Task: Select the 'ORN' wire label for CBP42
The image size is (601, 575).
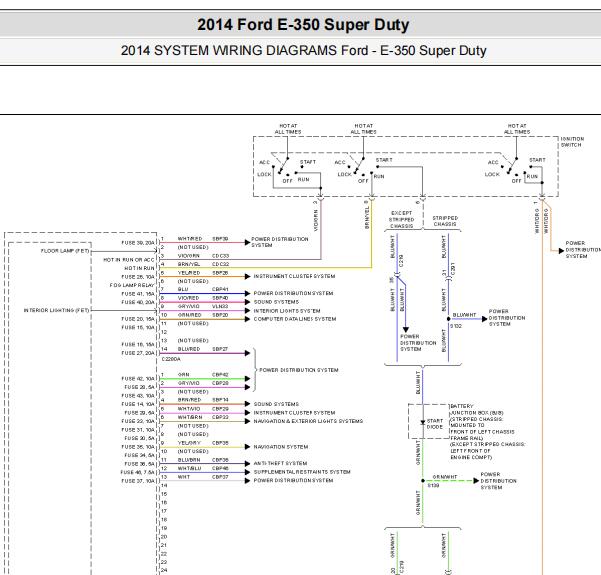Action: tap(184, 375)
